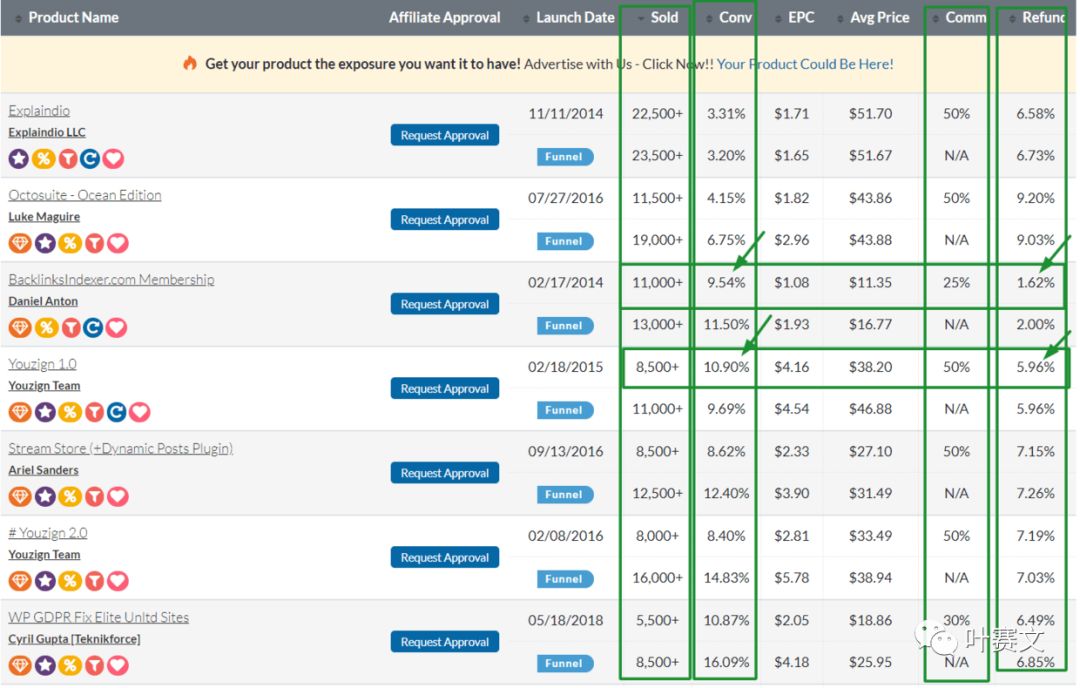The width and height of the screenshot is (1080, 688).
Task: Sort table by Avg Price column
Action: click(880, 17)
